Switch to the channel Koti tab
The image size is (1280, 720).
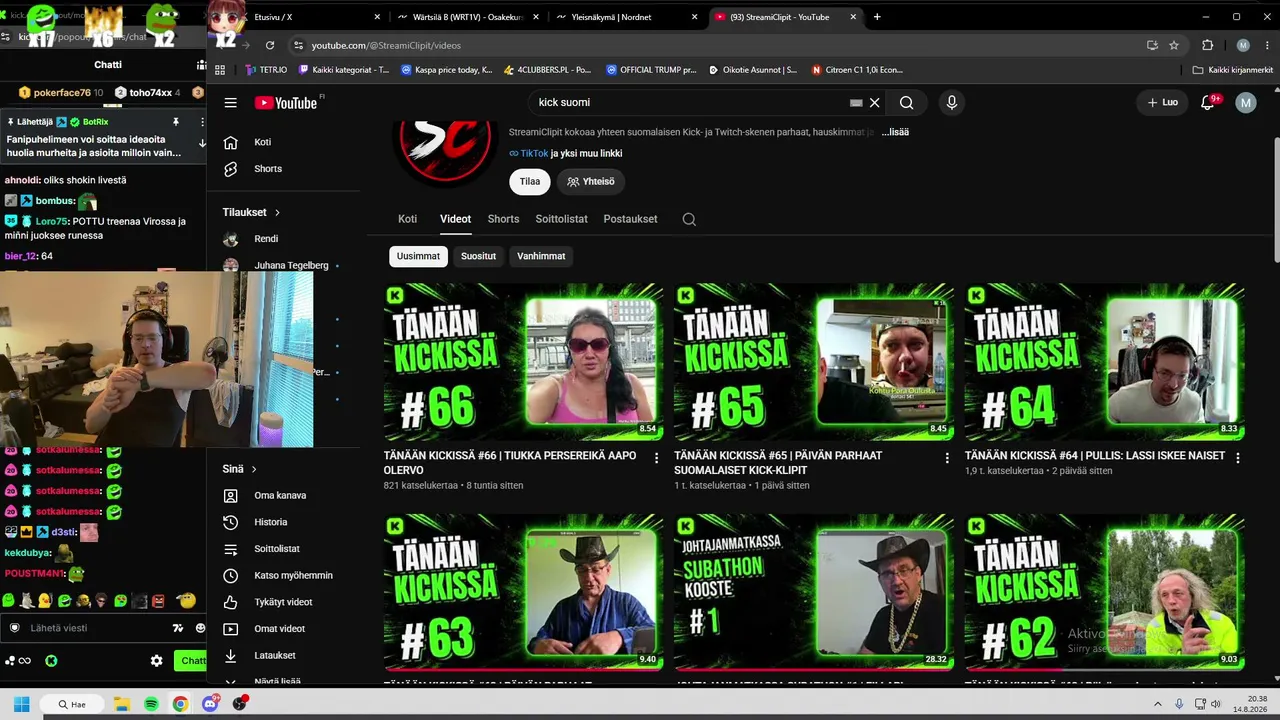(408, 219)
